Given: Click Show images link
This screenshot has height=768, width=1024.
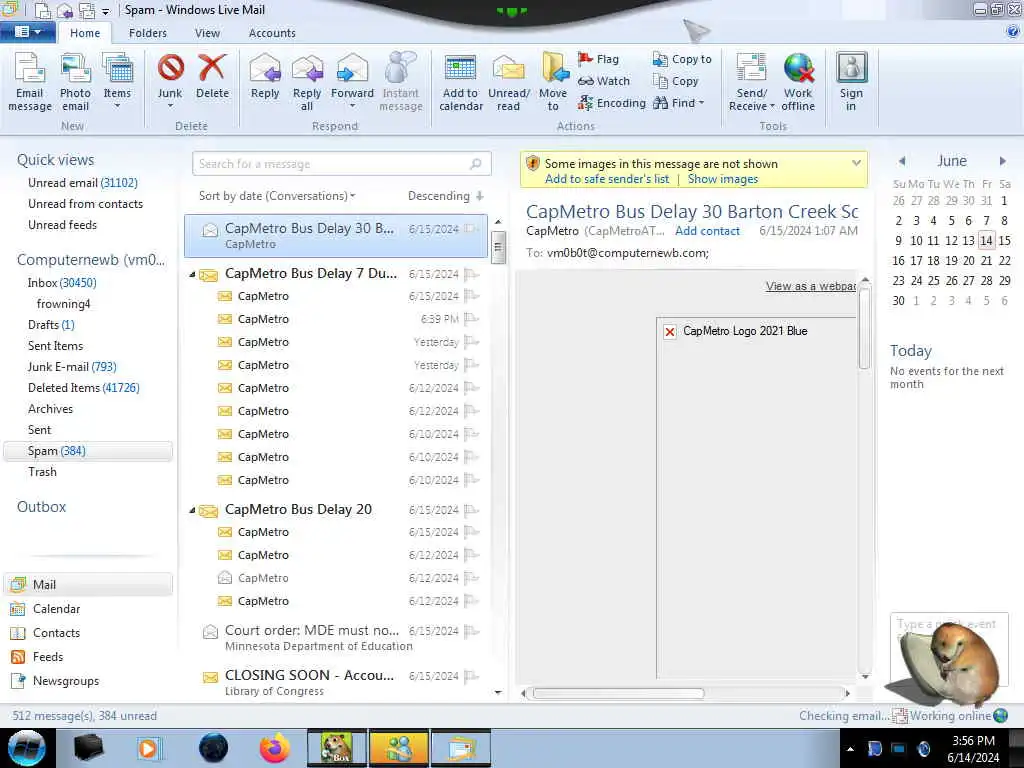Looking at the screenshot, I should (x=722, y=179).
